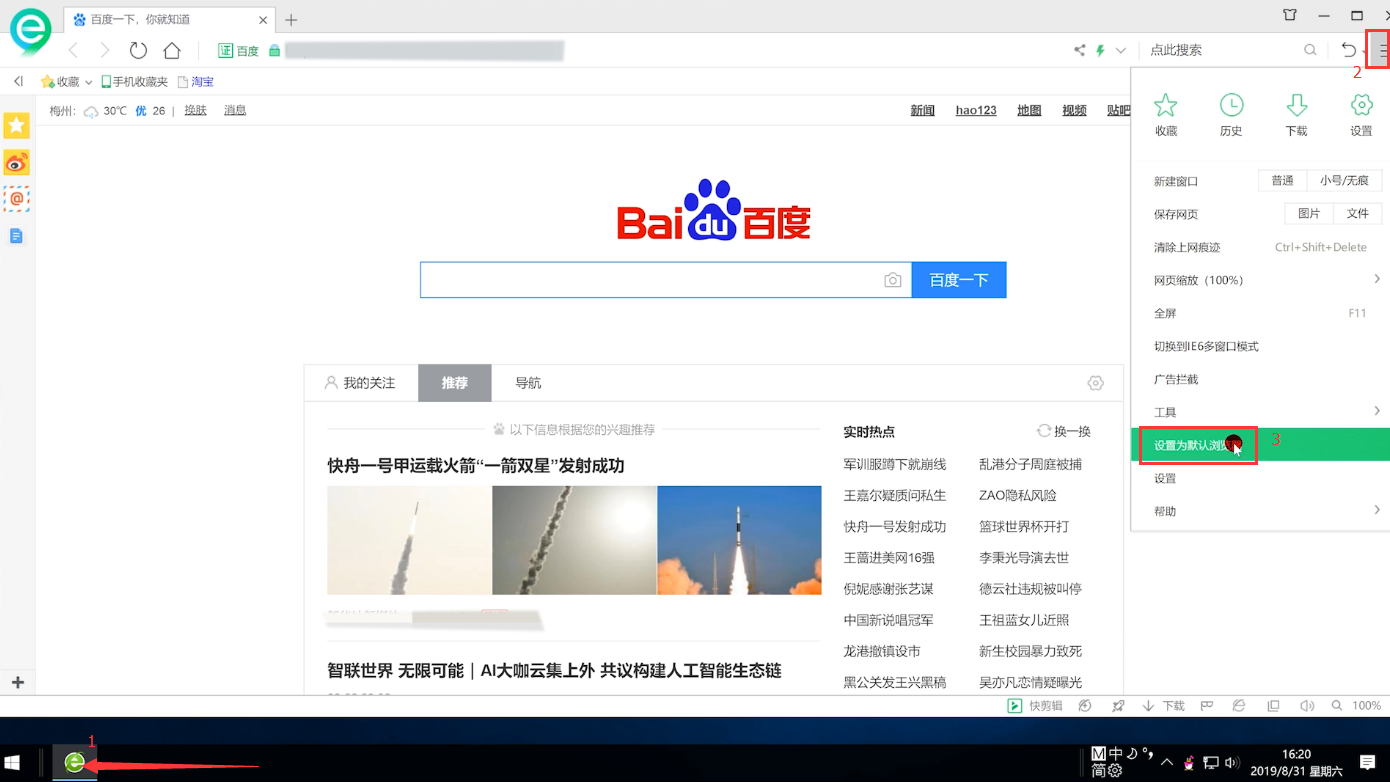Click the browser back arrow
The height and width of the screenshot is (782, 1390).
[73, 50]
